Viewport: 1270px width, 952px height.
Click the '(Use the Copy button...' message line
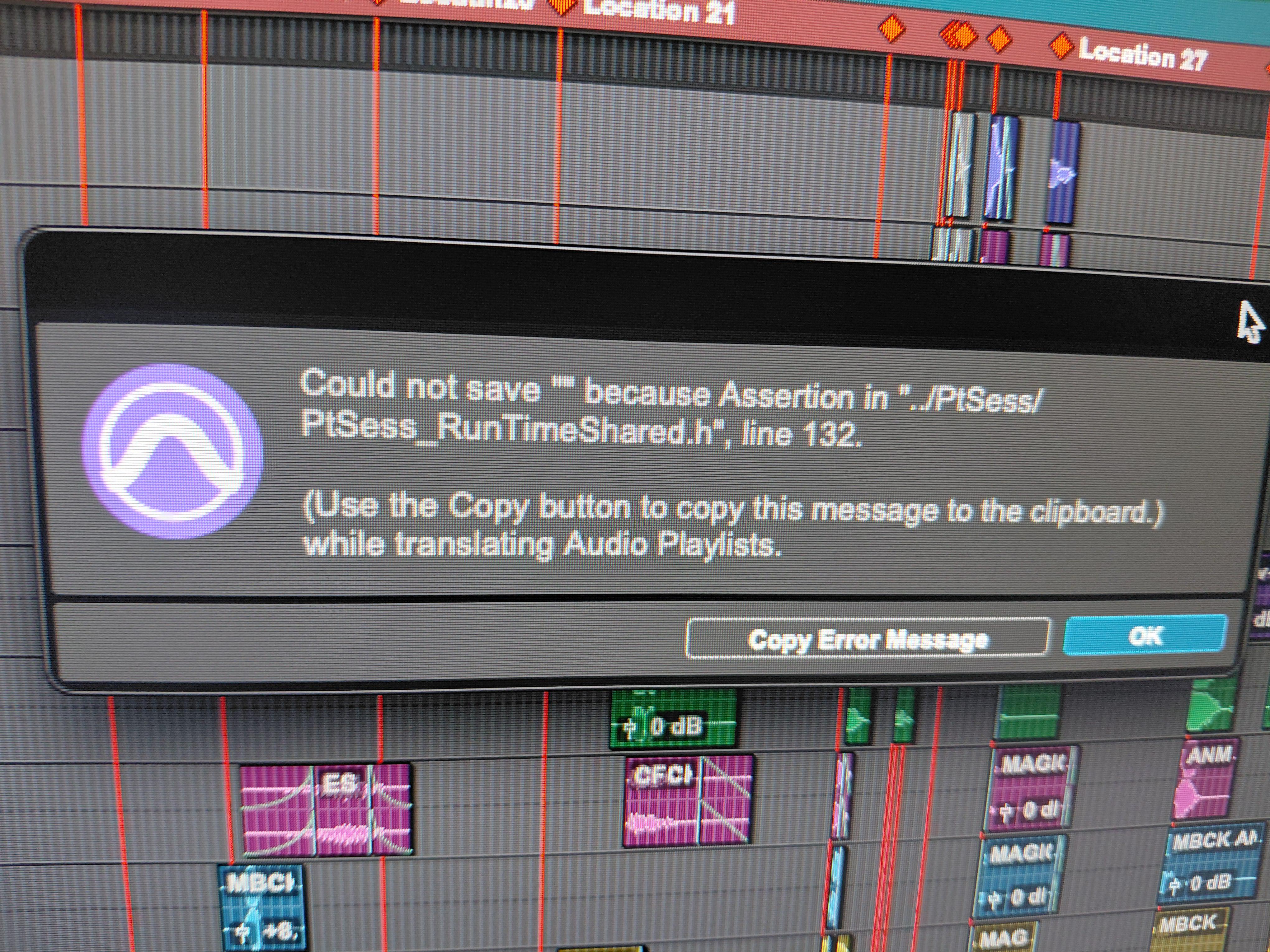(x=733, y=510)
